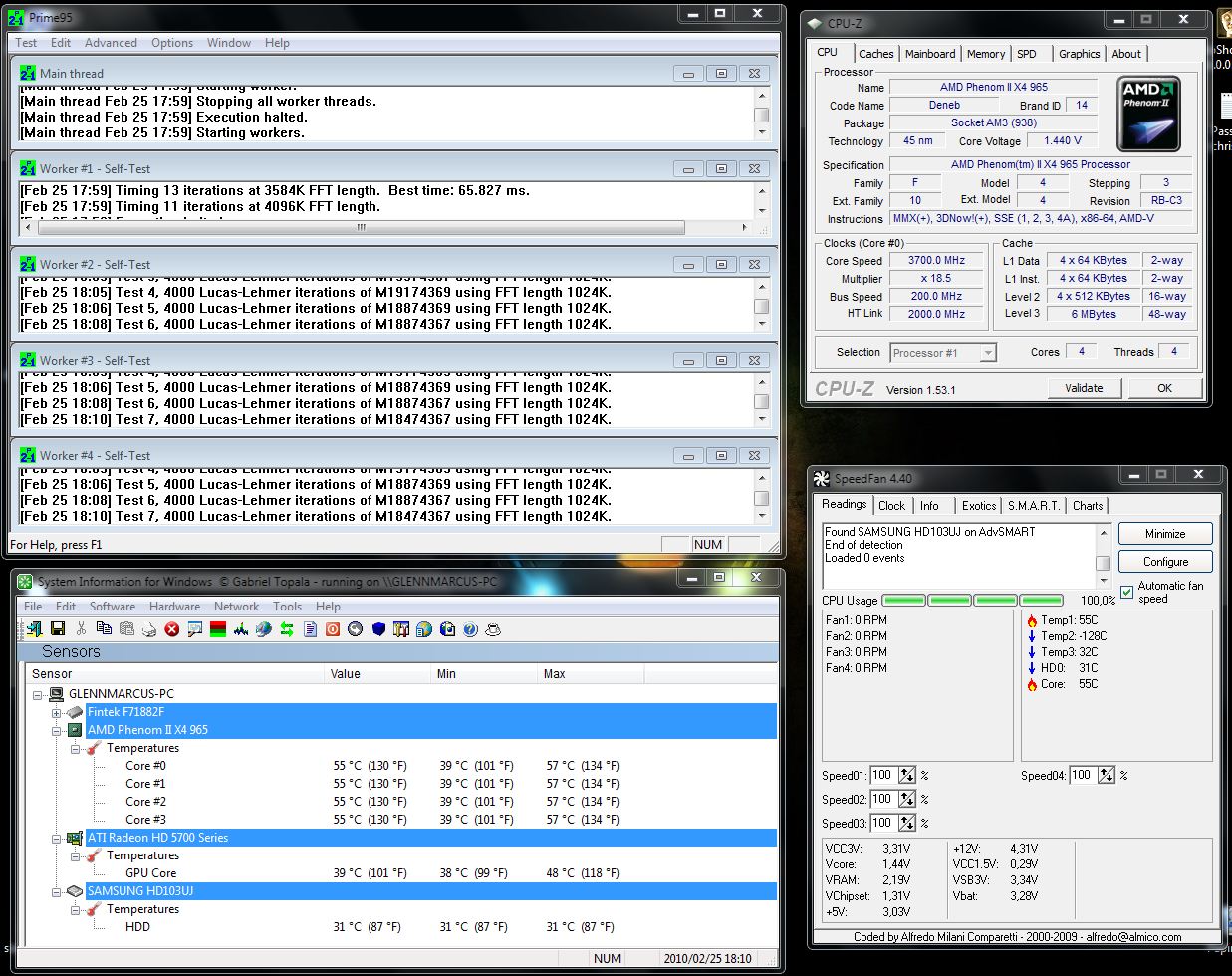Collapse the SAMSUNG HD103UJ node
Viewport: 1232px width, 976px height.
pyautogui.click(x=57, y=892)
